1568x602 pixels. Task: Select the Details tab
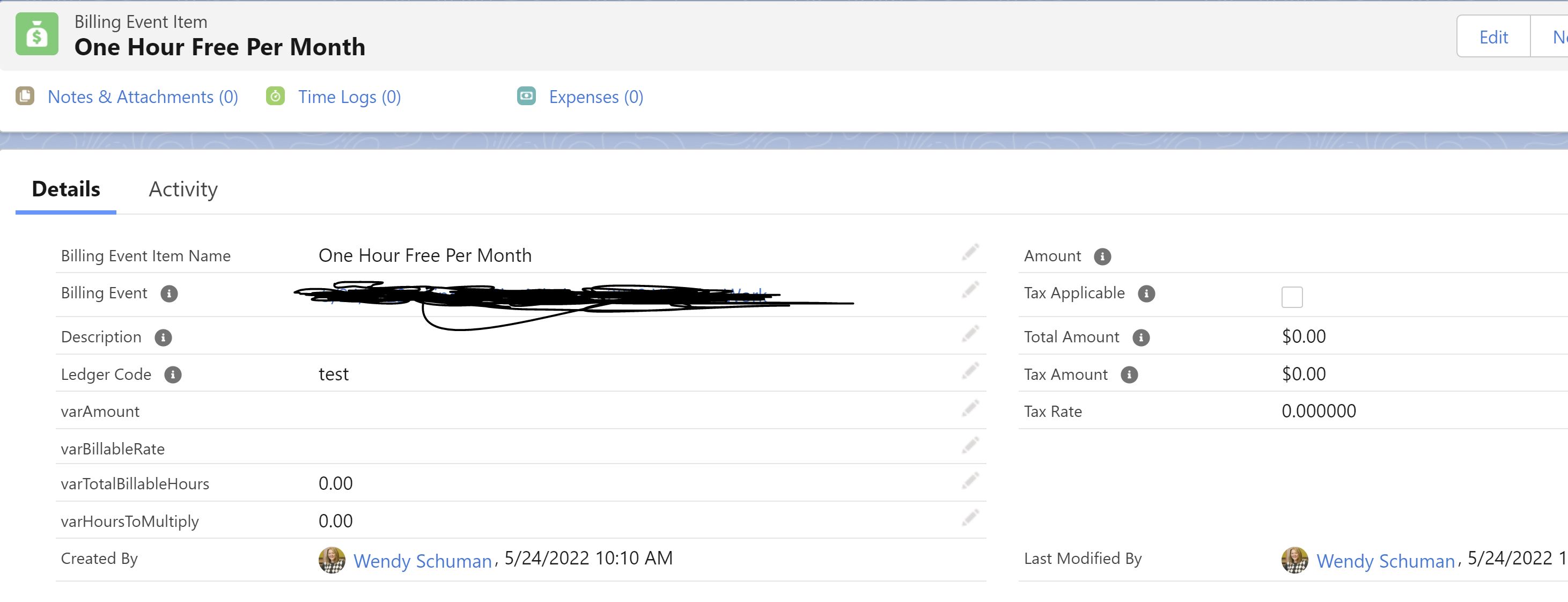(x=66, y=189)
